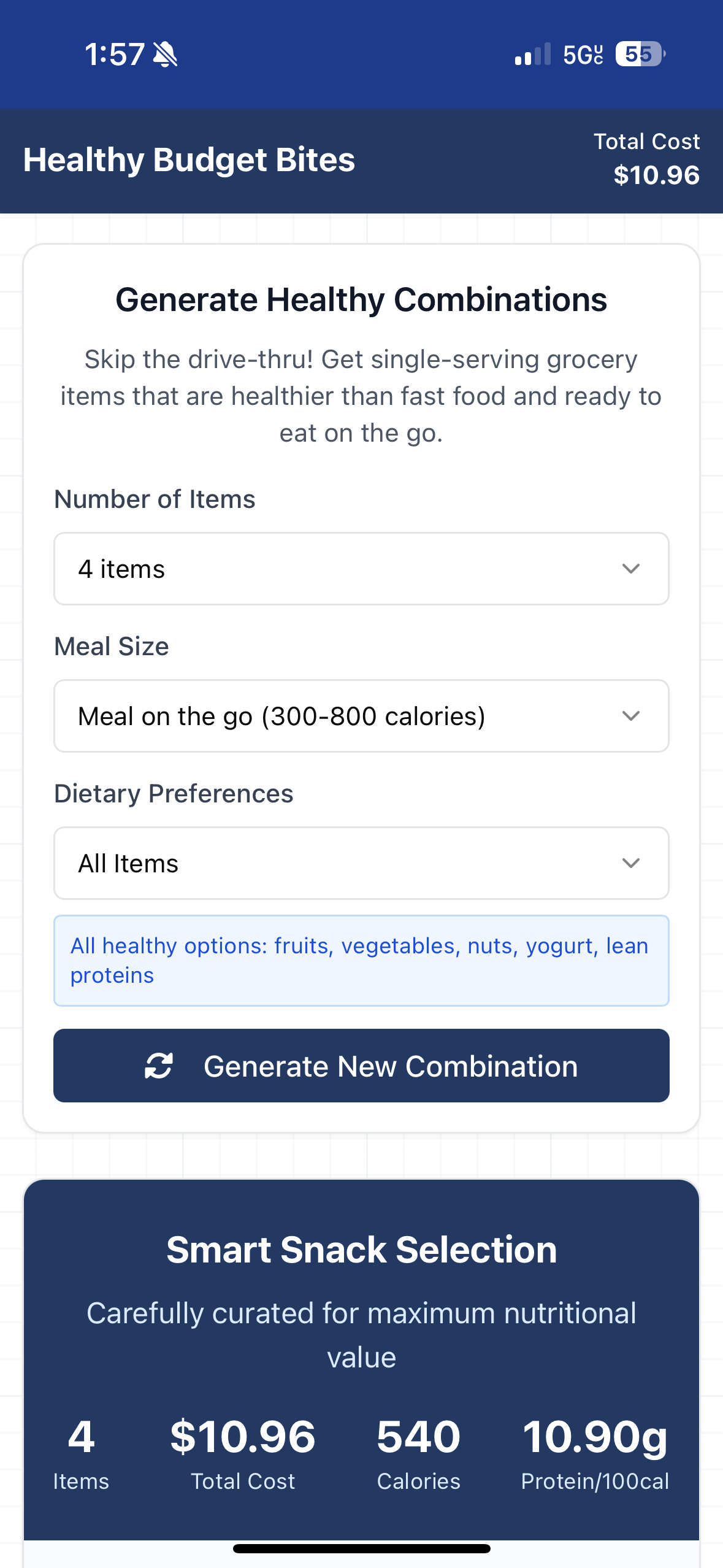The height and width of the screenshot is (1568, 723).
Task: Click the chevron in Dietary Preferences field
Action: pyautogui.click(x=631, y=863)
